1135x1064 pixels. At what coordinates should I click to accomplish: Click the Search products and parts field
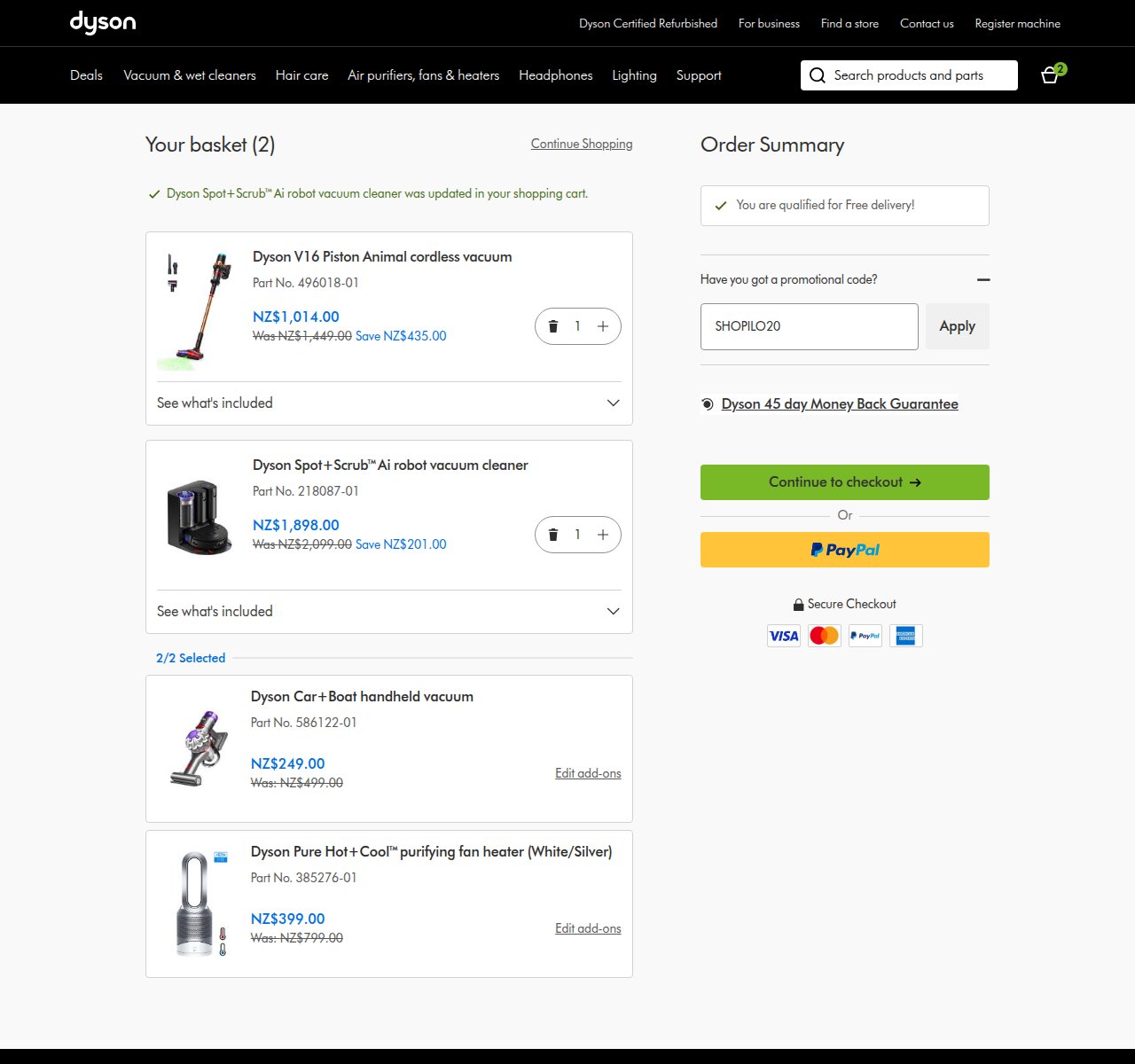click(x=909, y=75)
